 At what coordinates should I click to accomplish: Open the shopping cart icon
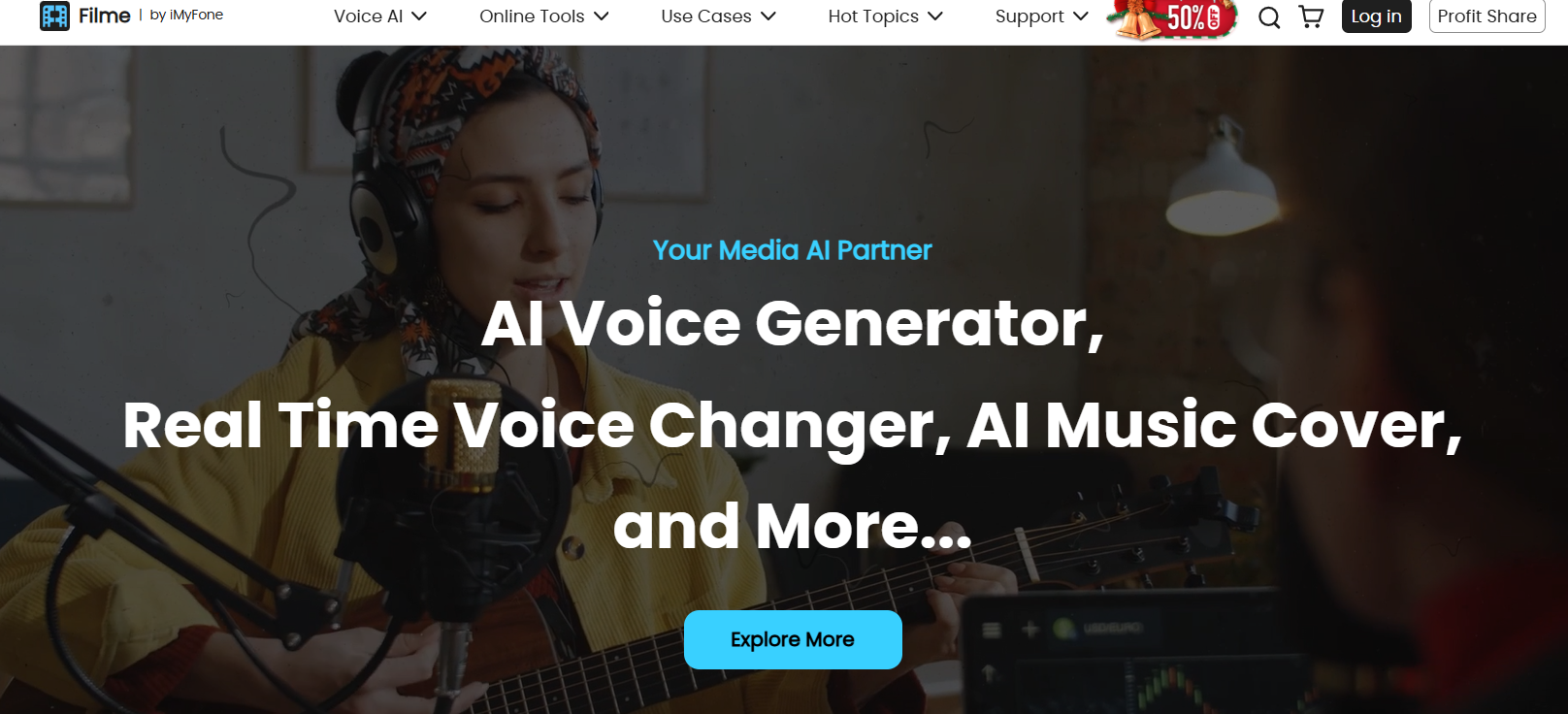[1311, 16]
